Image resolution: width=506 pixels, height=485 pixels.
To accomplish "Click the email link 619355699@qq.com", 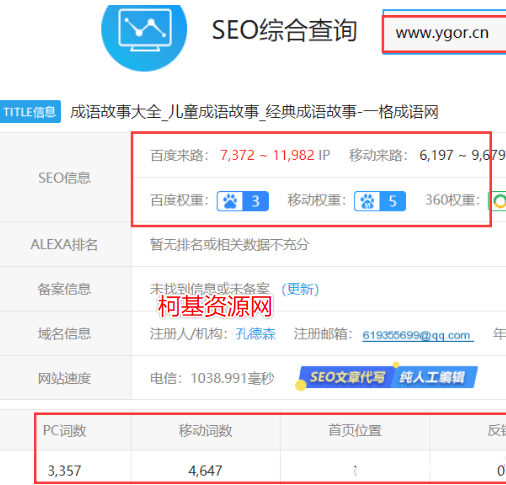I will coord(418,335).
